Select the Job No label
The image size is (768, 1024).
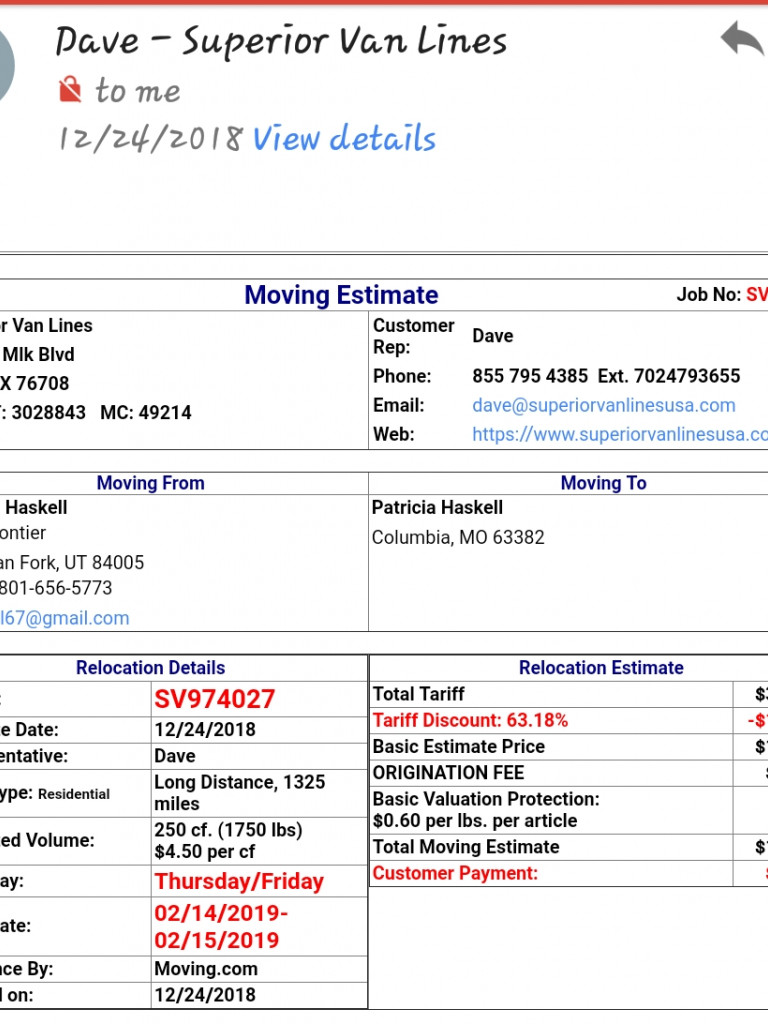[x=709, y=295]
